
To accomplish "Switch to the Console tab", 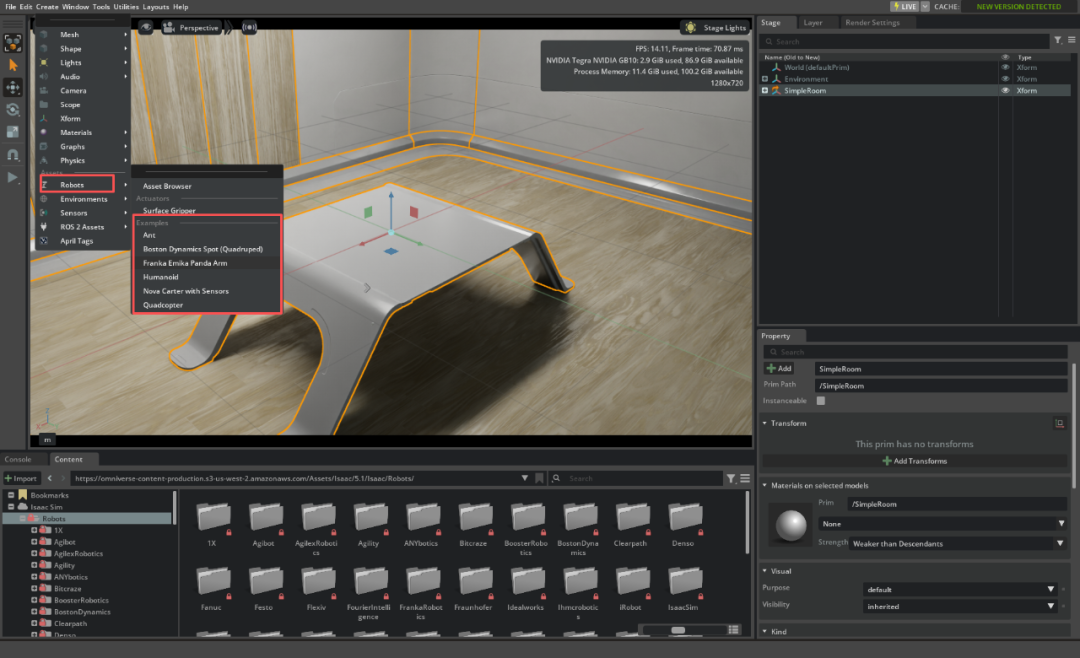I will (x=18, y=460).
